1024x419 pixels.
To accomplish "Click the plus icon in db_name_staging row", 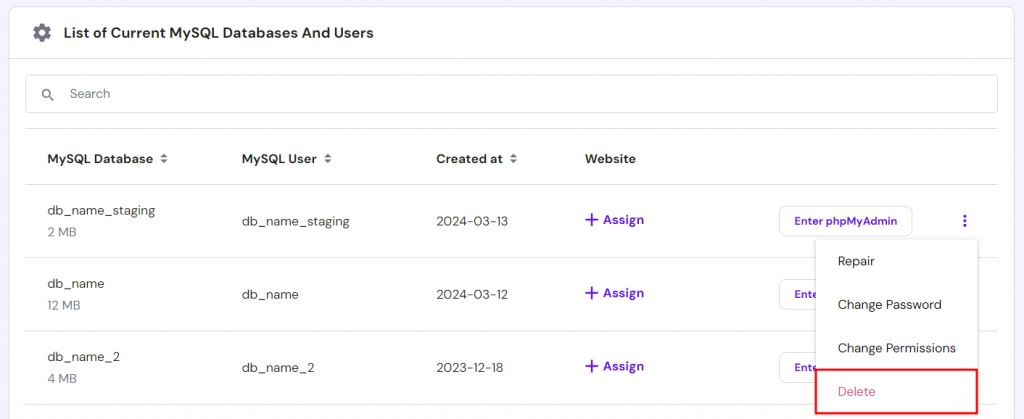I will [x=591, y=220].
